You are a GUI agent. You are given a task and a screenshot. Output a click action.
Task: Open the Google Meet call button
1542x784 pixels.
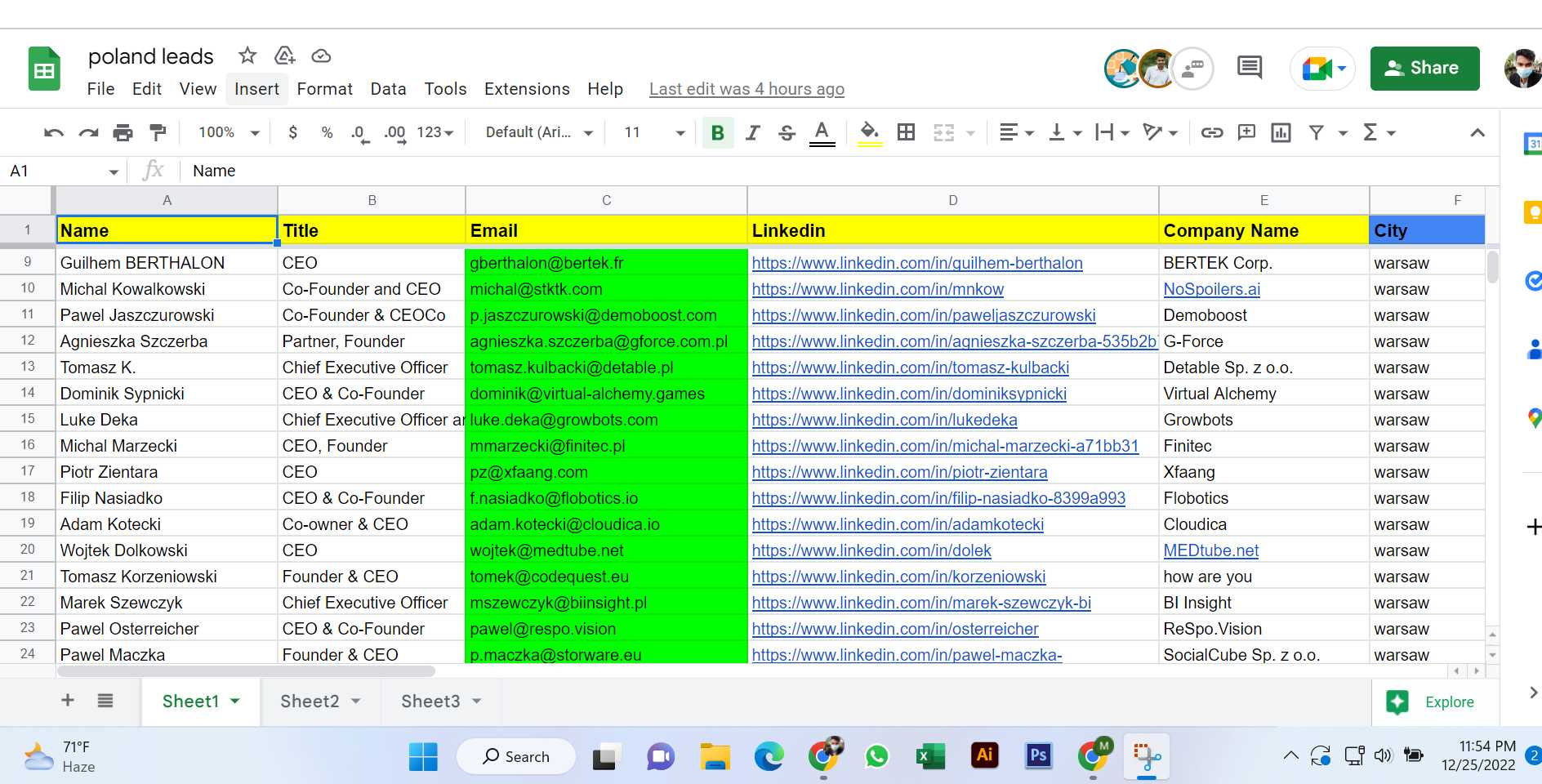point(1322,69)
